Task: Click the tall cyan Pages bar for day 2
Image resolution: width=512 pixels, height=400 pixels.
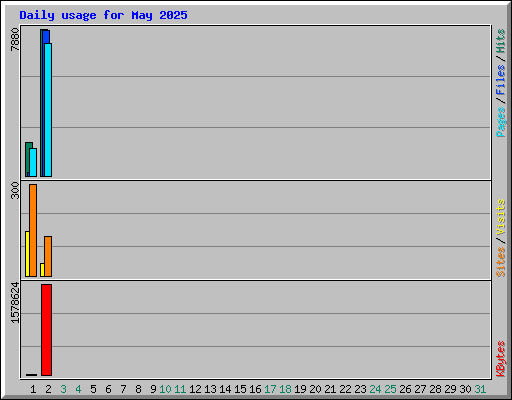Action: (x=48, y=110)
